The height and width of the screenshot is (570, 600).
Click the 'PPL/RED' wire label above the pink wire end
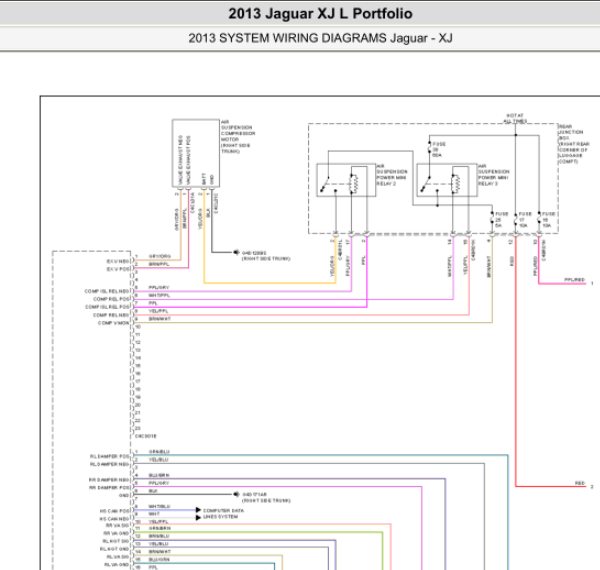575,280
